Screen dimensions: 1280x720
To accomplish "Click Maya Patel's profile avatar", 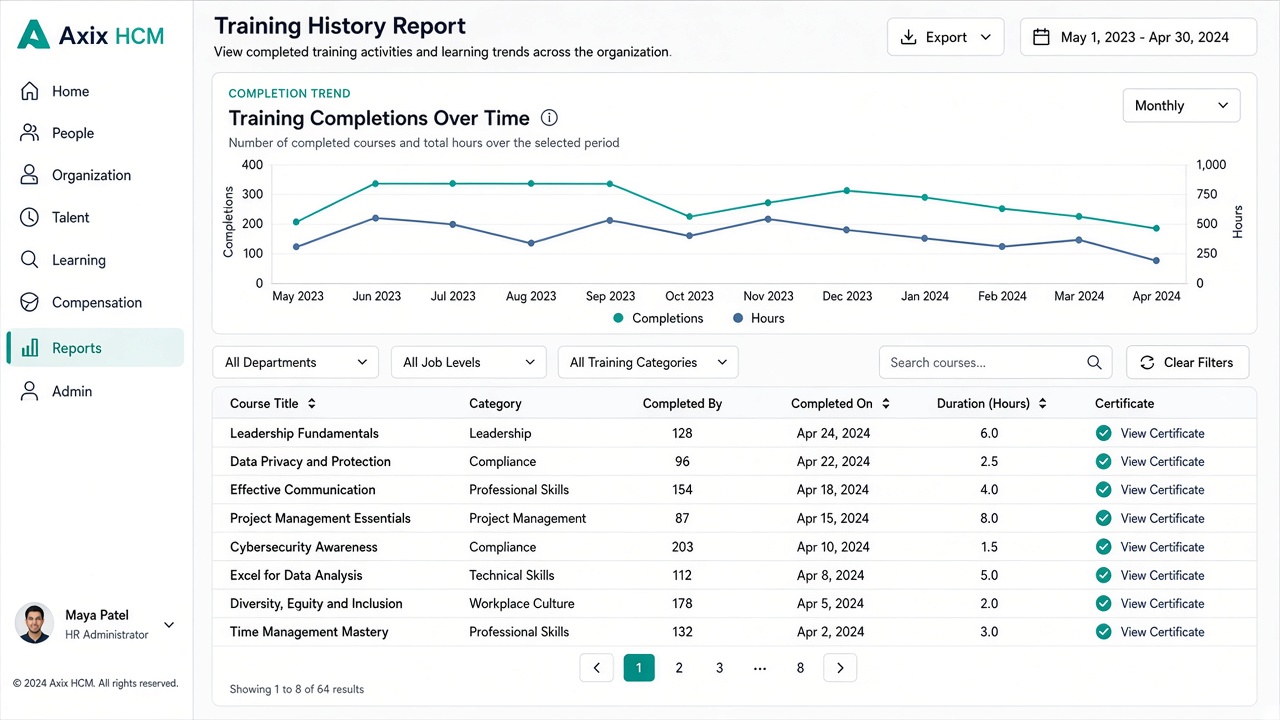I will click(34, 623).
